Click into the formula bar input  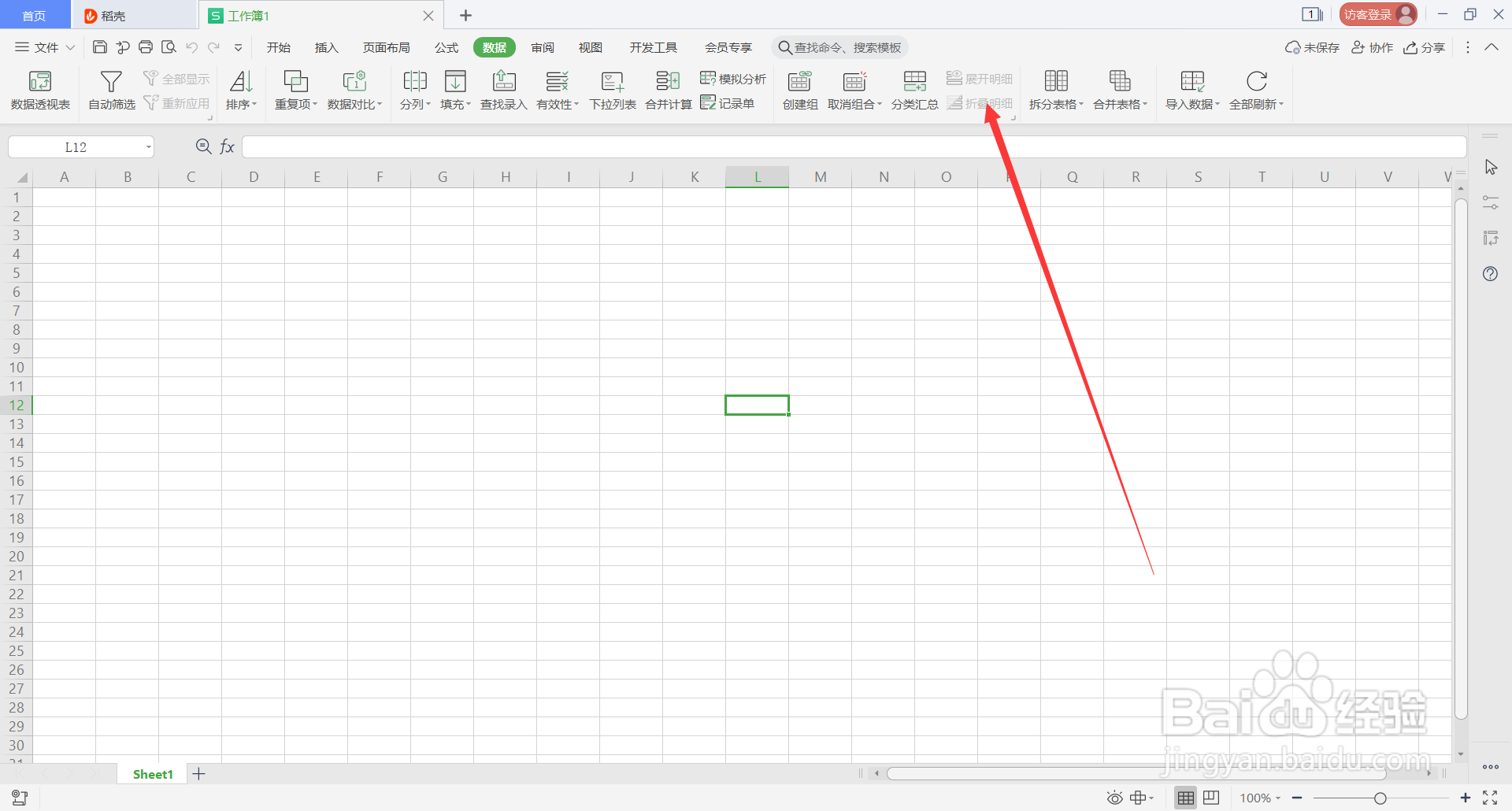point(854,146)
